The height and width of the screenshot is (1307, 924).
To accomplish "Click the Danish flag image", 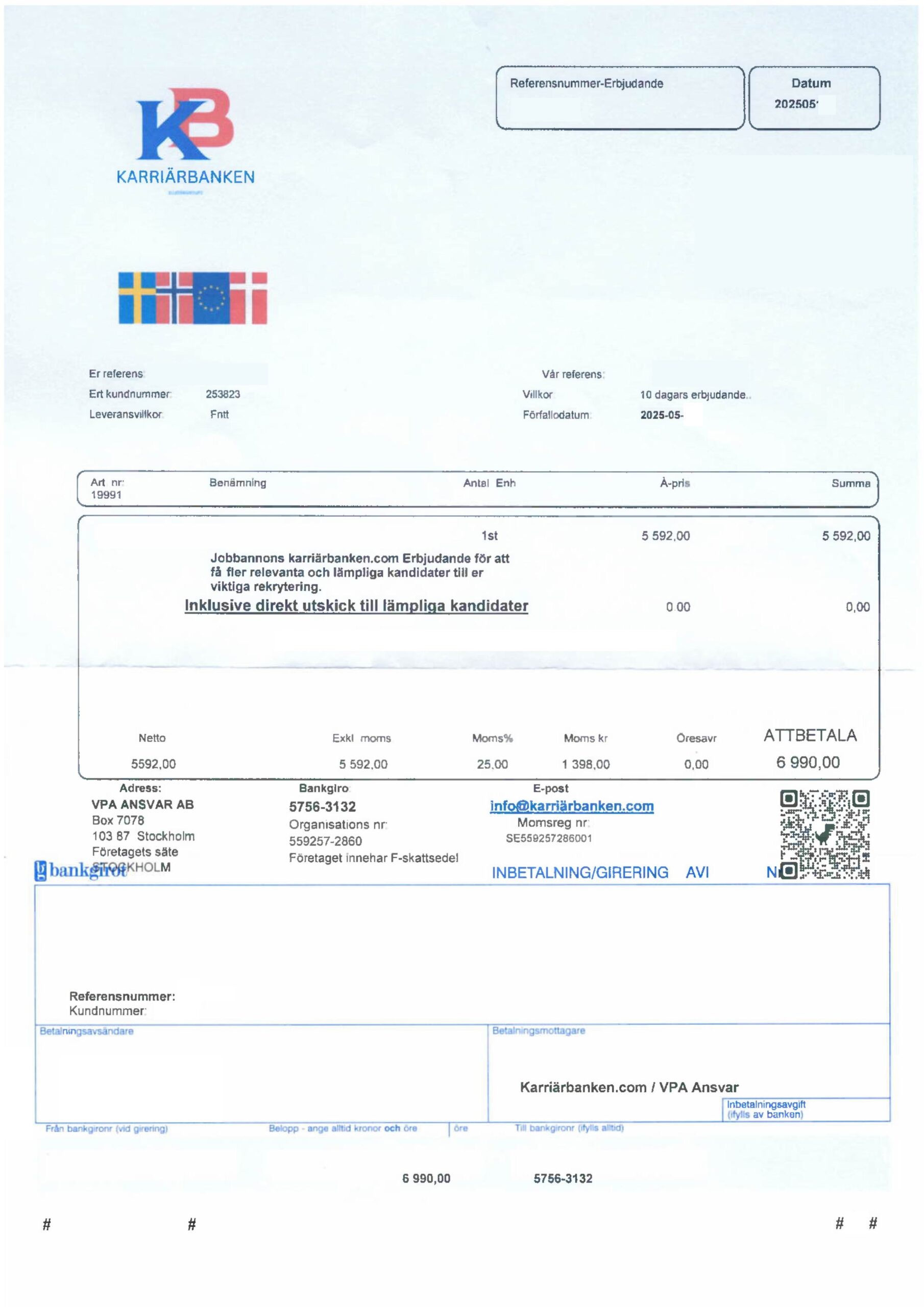I will pyautogui.click(x=248, y=298).
